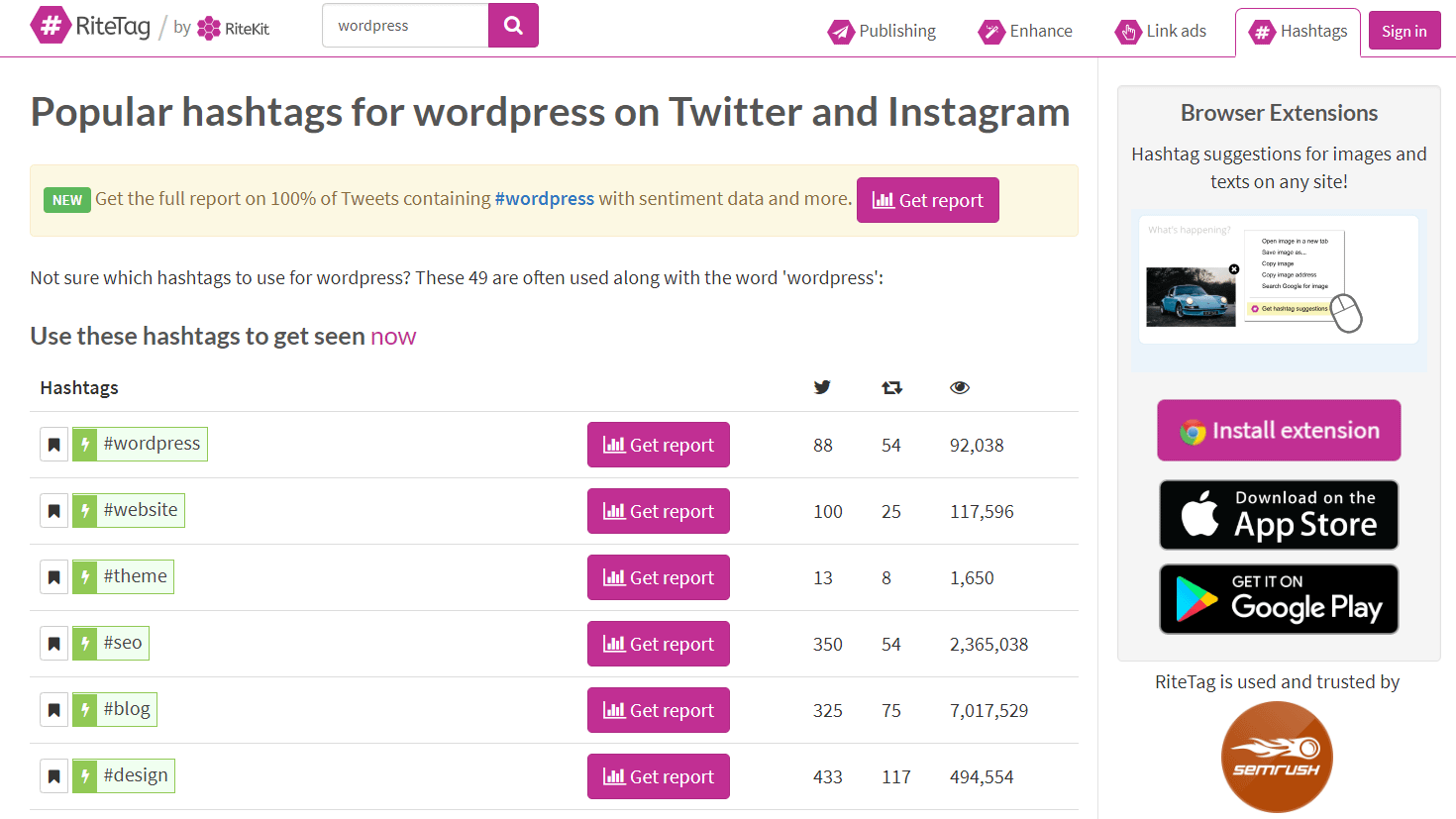Focus the search field containing wordpress
Viewport: 1456px width, 819px height.
click(x=405, y=25)
